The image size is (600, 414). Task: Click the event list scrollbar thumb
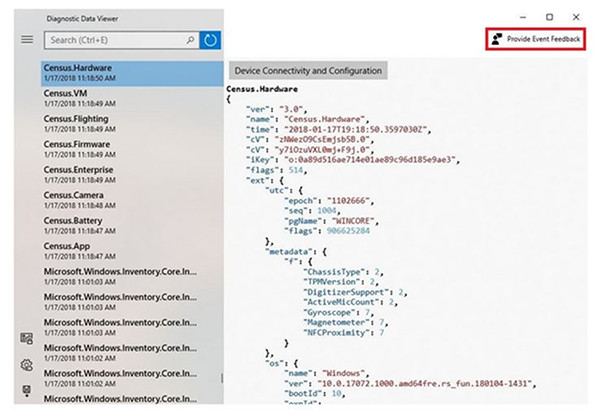(x=222, y=378)
